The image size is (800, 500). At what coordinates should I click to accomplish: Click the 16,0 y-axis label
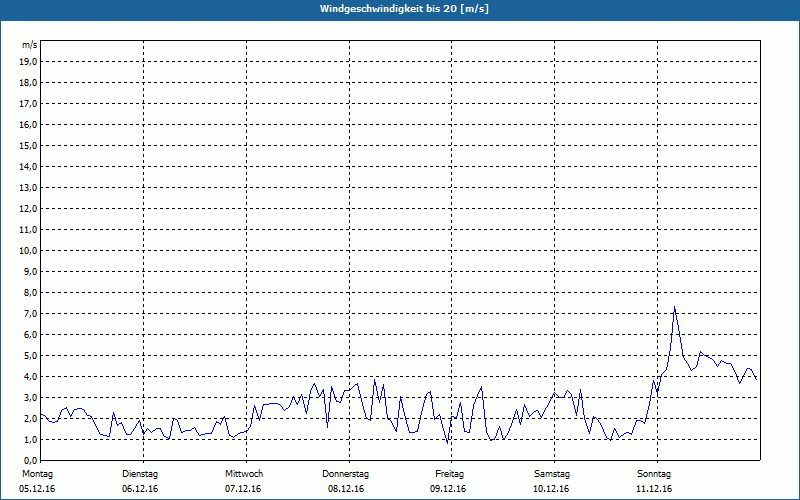click(28, 124)
